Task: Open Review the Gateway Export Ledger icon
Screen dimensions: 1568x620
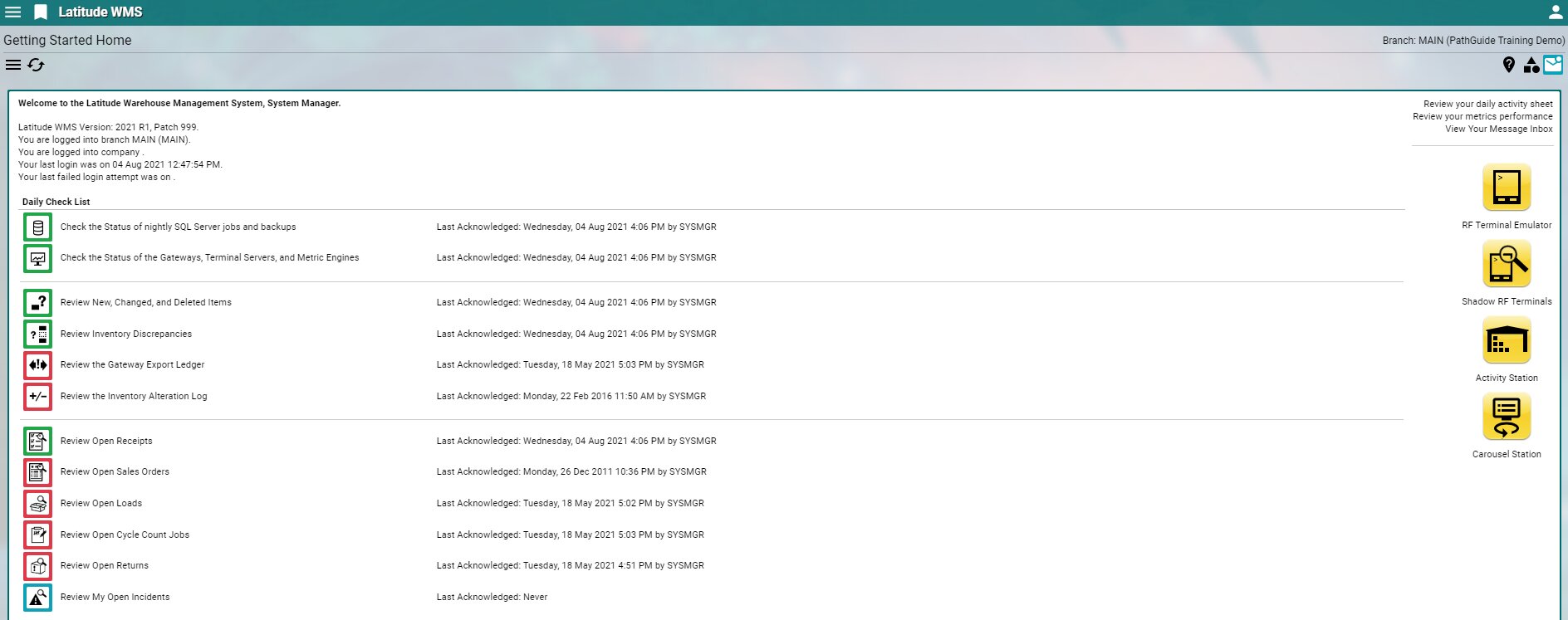Action: tap(38, 365)
